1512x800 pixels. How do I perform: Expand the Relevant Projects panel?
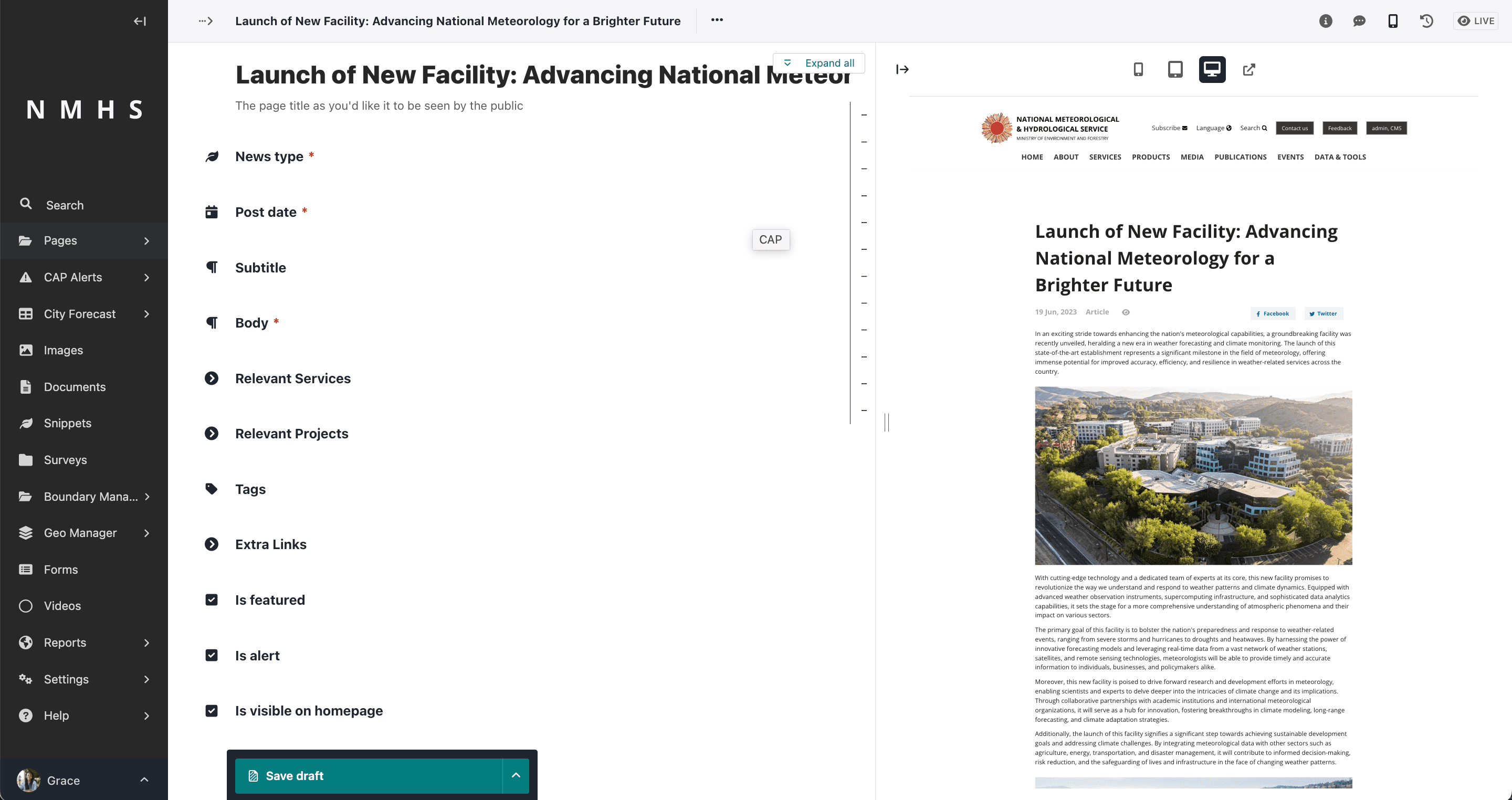[212, 434]
